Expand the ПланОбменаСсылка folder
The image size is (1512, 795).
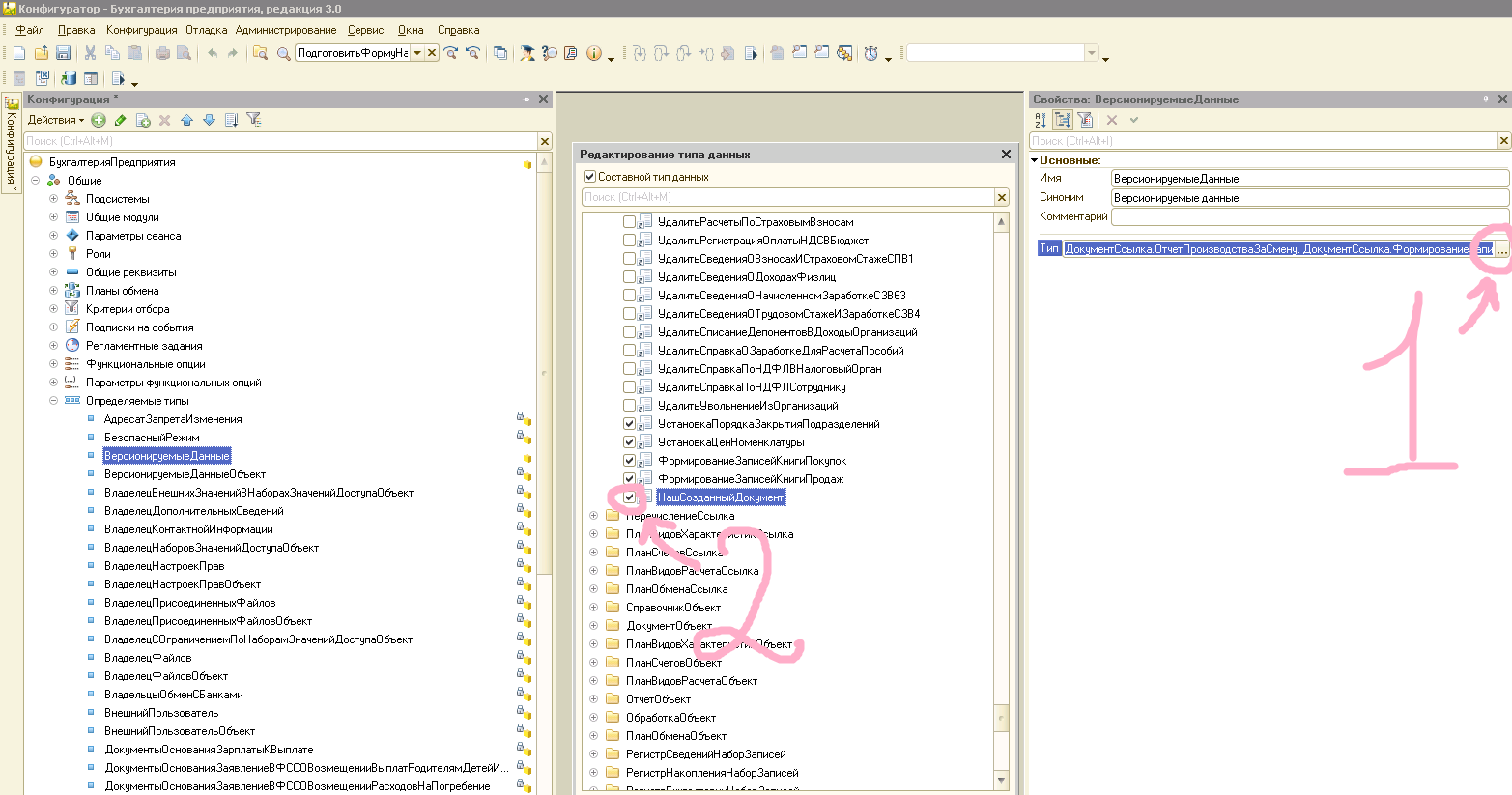[x=593, y=589]
